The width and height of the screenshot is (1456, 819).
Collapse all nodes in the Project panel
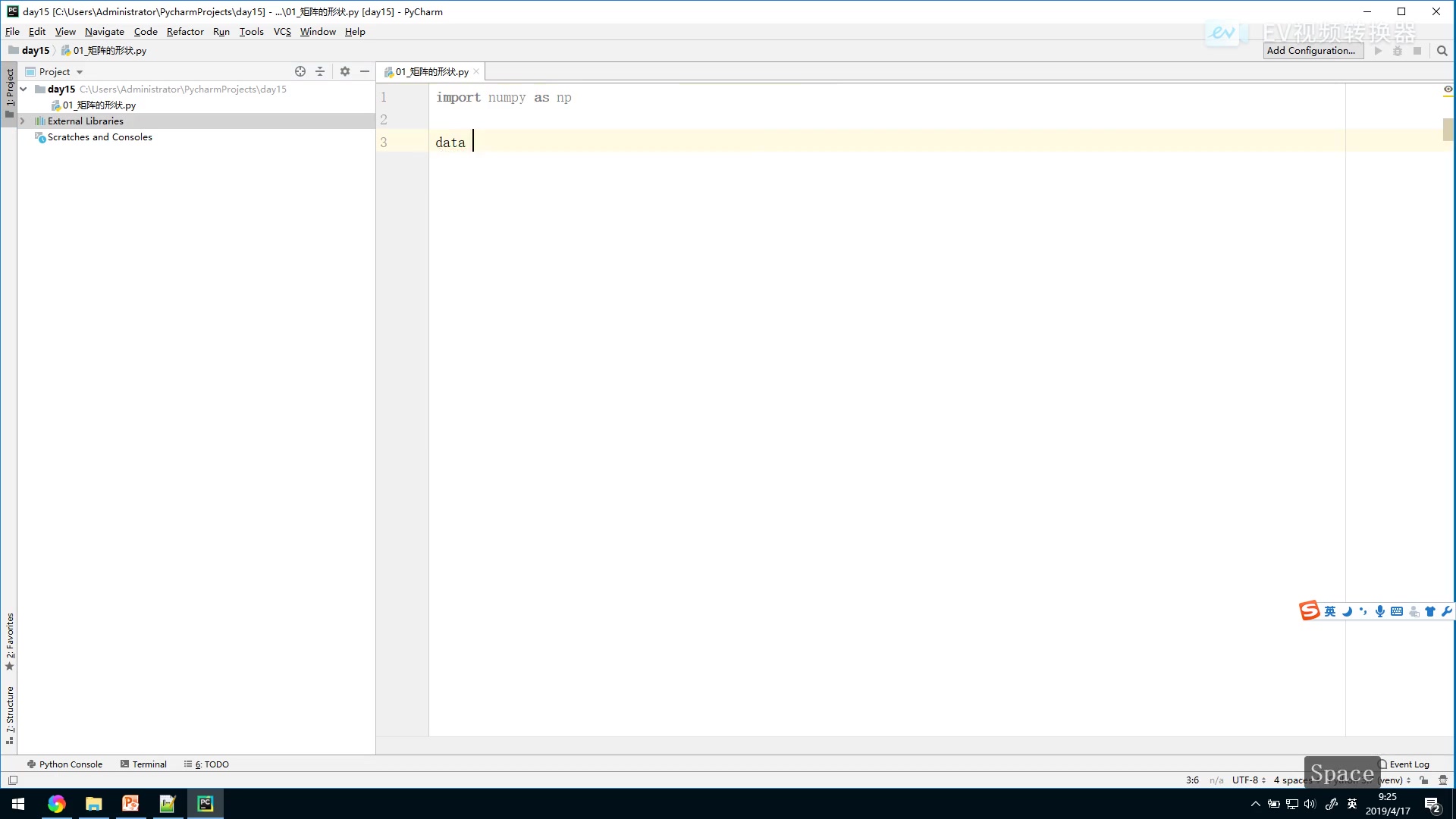(320, 71)
